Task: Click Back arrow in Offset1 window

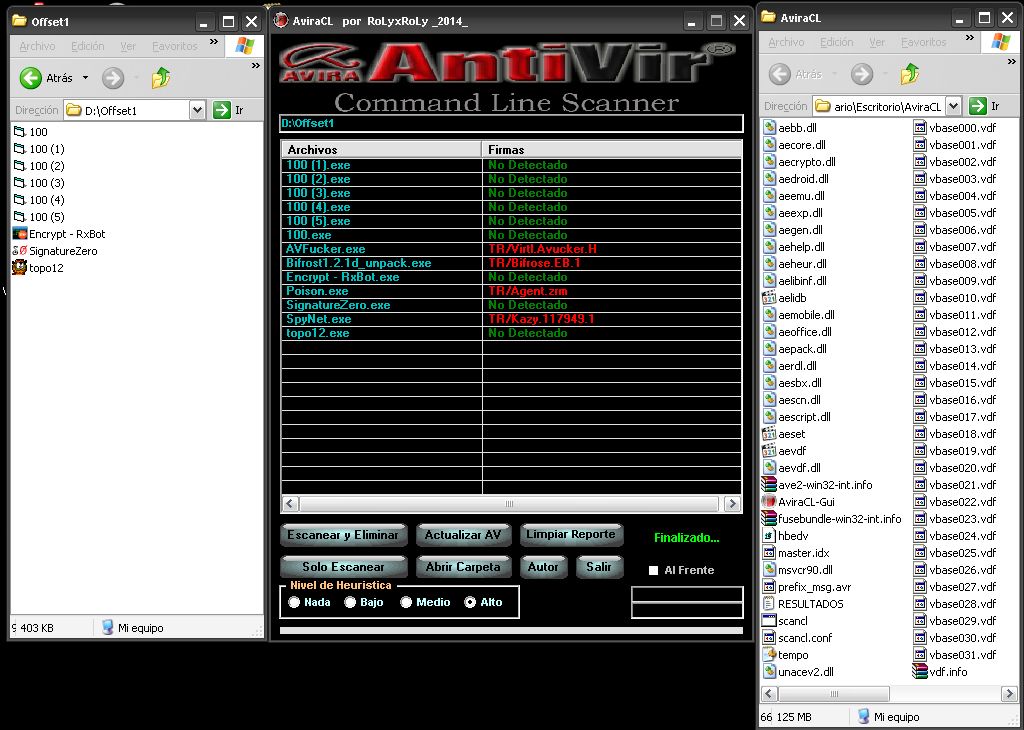Action: pyautogui.click(x=31, y=78)
